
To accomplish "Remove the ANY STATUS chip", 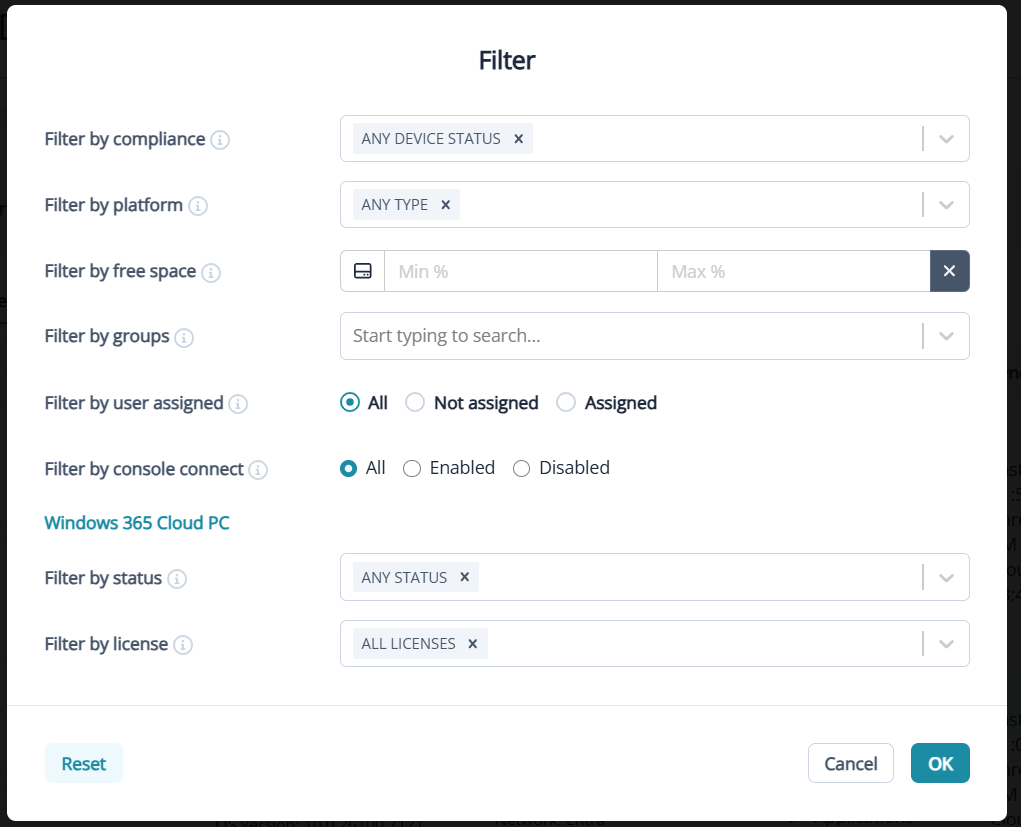I will point(464,577).
